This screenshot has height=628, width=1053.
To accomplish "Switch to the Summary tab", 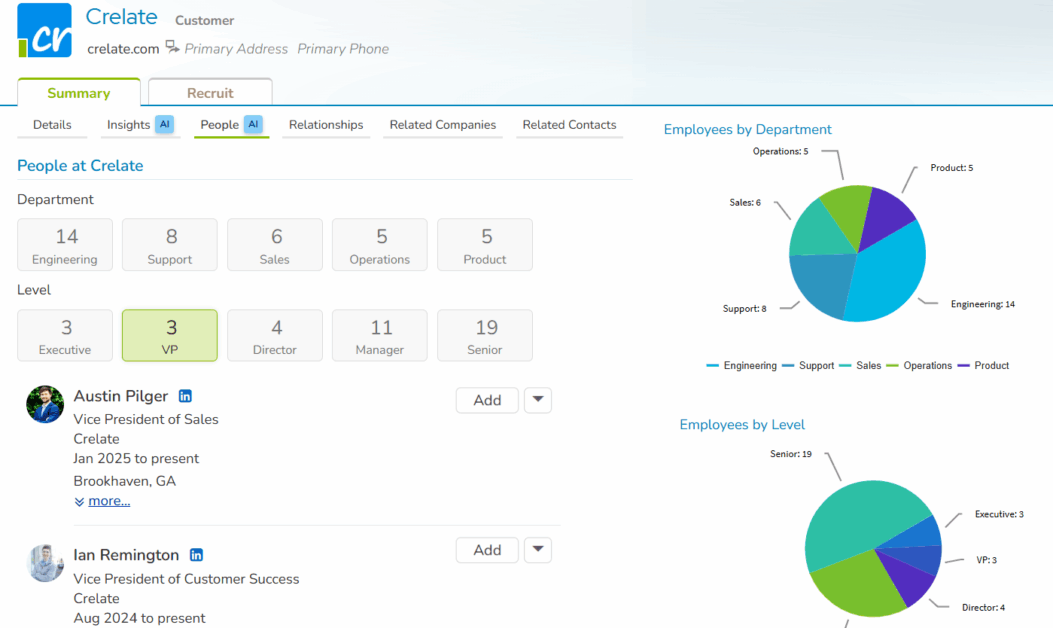I will pos(79,93).
